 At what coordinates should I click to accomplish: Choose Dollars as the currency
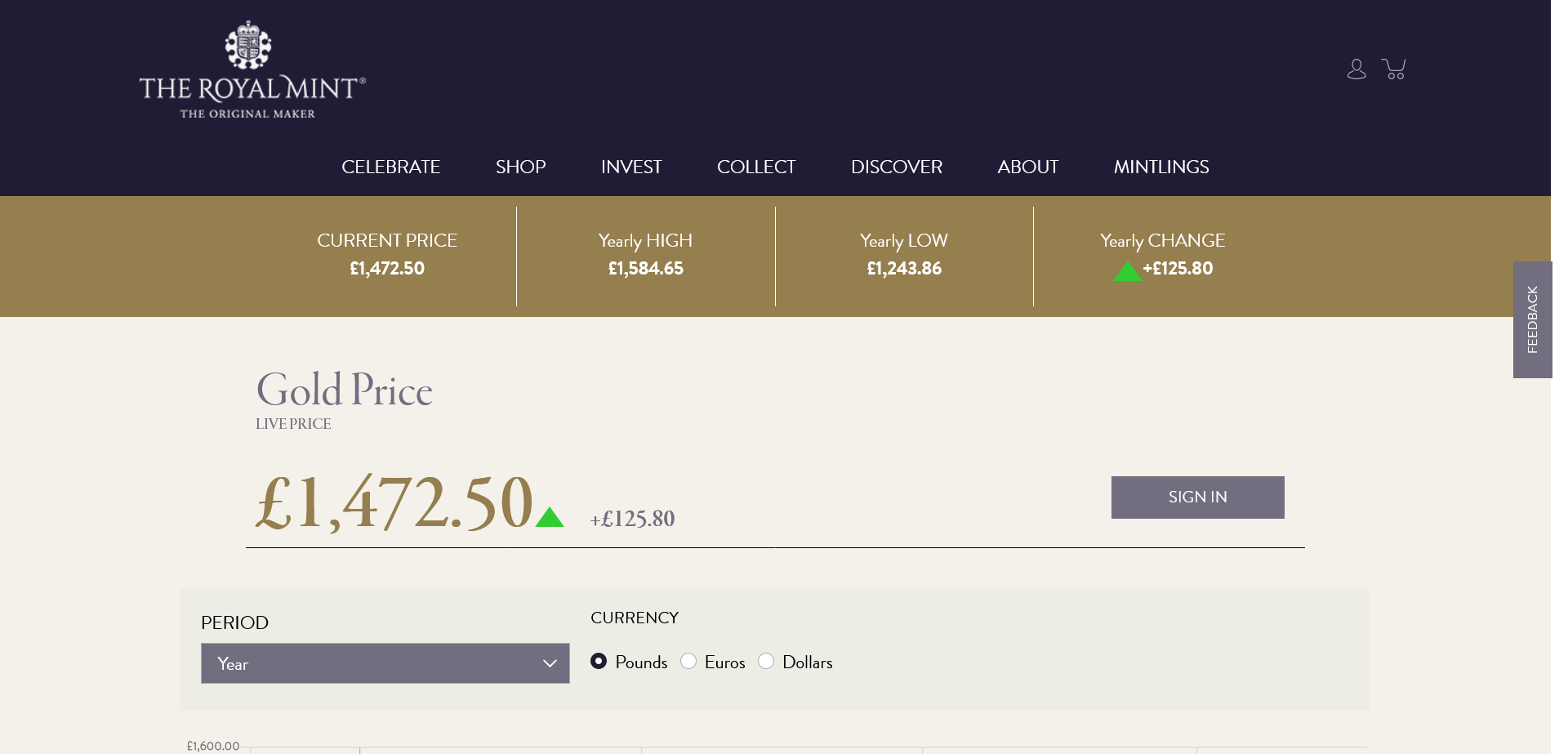pyautogui.click(x=766, y=662)
